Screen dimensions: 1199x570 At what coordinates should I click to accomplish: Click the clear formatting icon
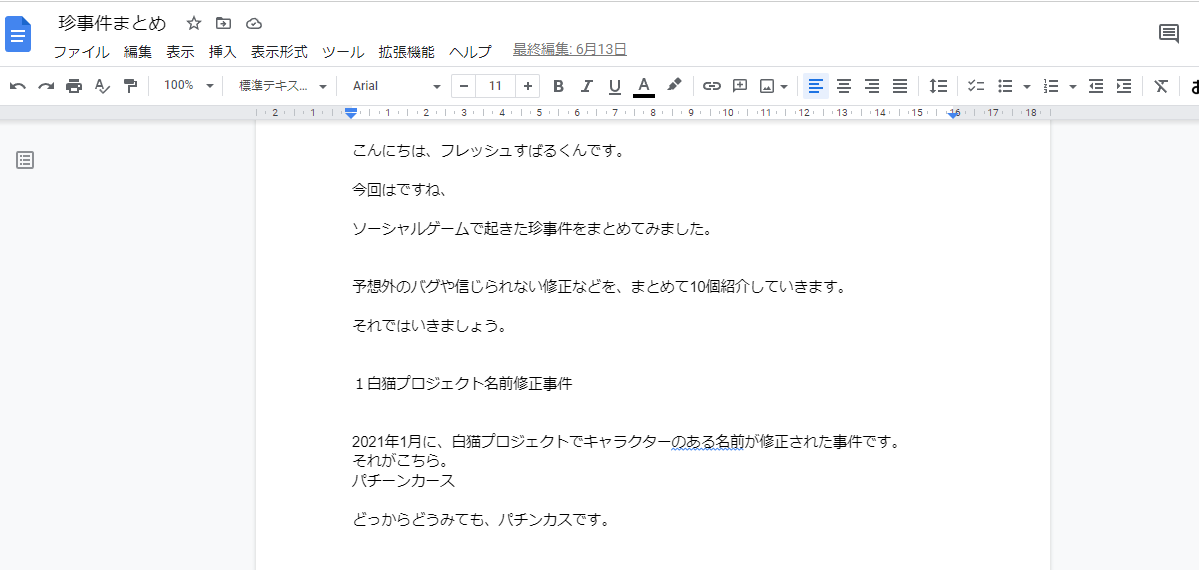click(1160, 86)
